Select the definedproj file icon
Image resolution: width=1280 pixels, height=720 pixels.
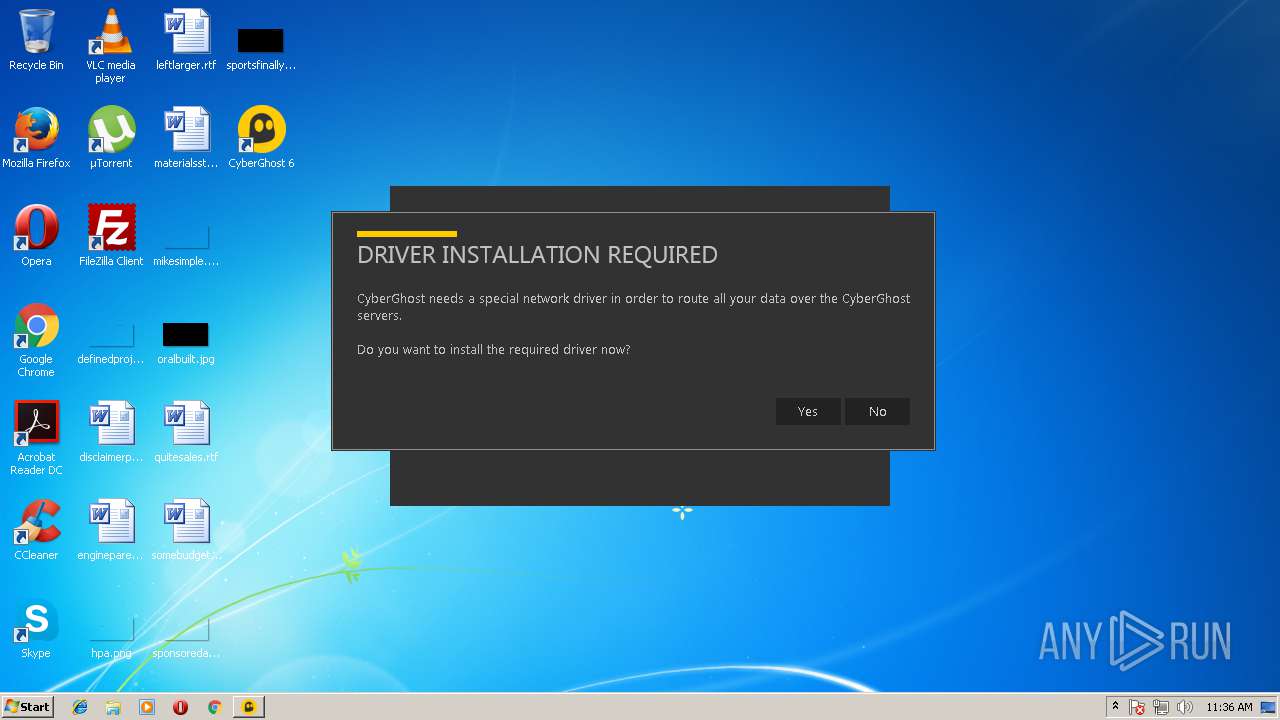(111, 343)
